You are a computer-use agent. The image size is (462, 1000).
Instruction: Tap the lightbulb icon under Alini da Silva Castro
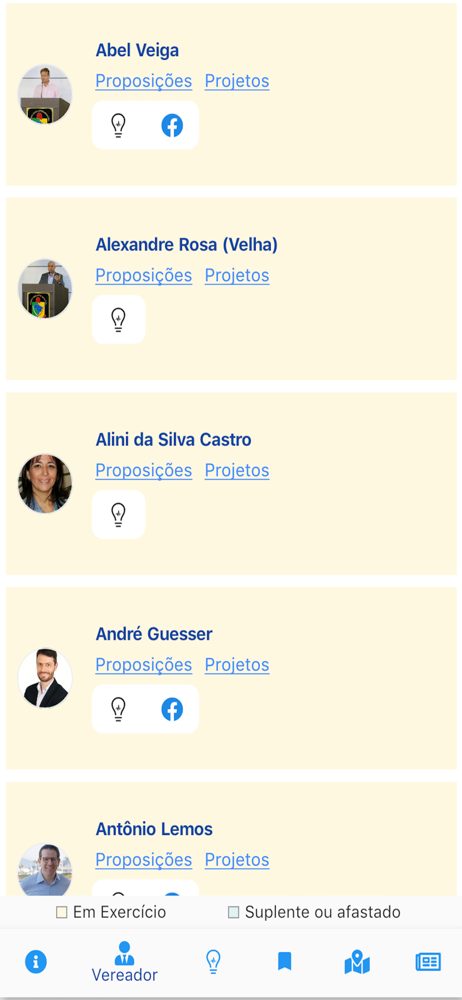point(118,514)
